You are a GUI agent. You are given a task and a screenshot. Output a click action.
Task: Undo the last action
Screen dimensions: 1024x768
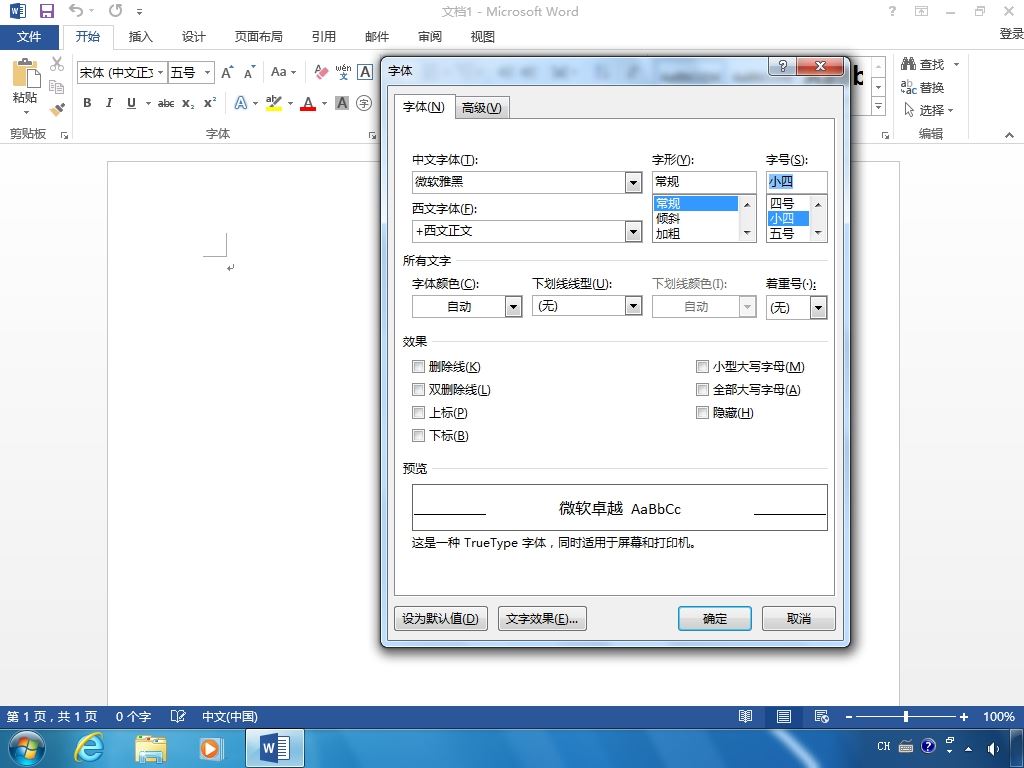(x=76, y=10)
